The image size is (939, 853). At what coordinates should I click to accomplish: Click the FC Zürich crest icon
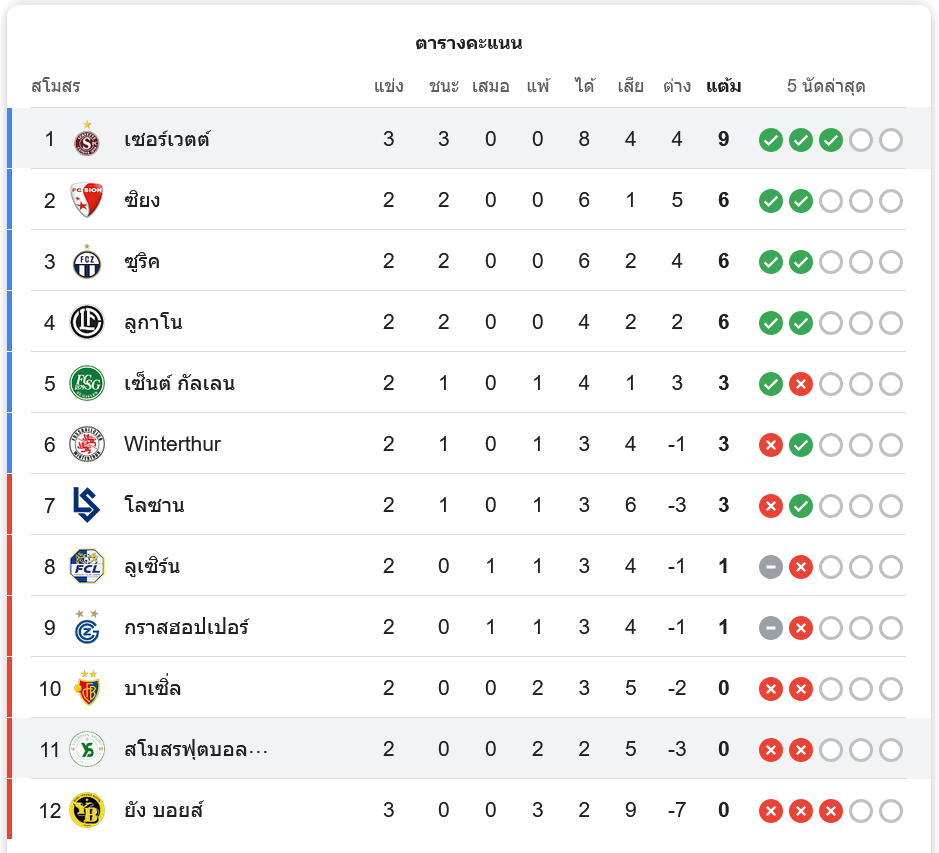87,262
